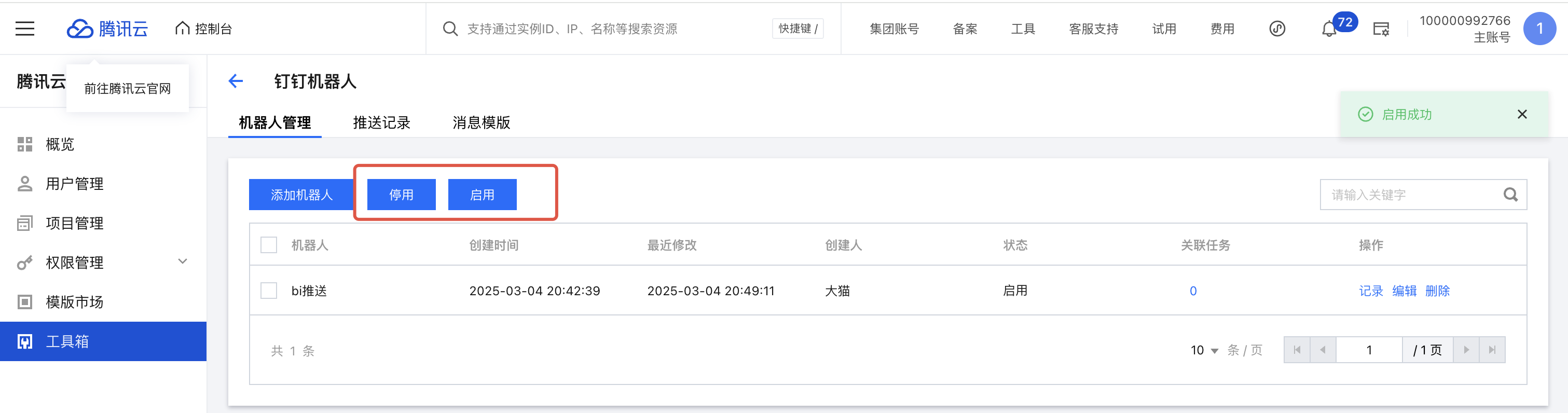Image resolution: width=1568 pixels, height=413 pixels.
Task: Click the 权限管理 key icon
Action: [x=25, y=263]
